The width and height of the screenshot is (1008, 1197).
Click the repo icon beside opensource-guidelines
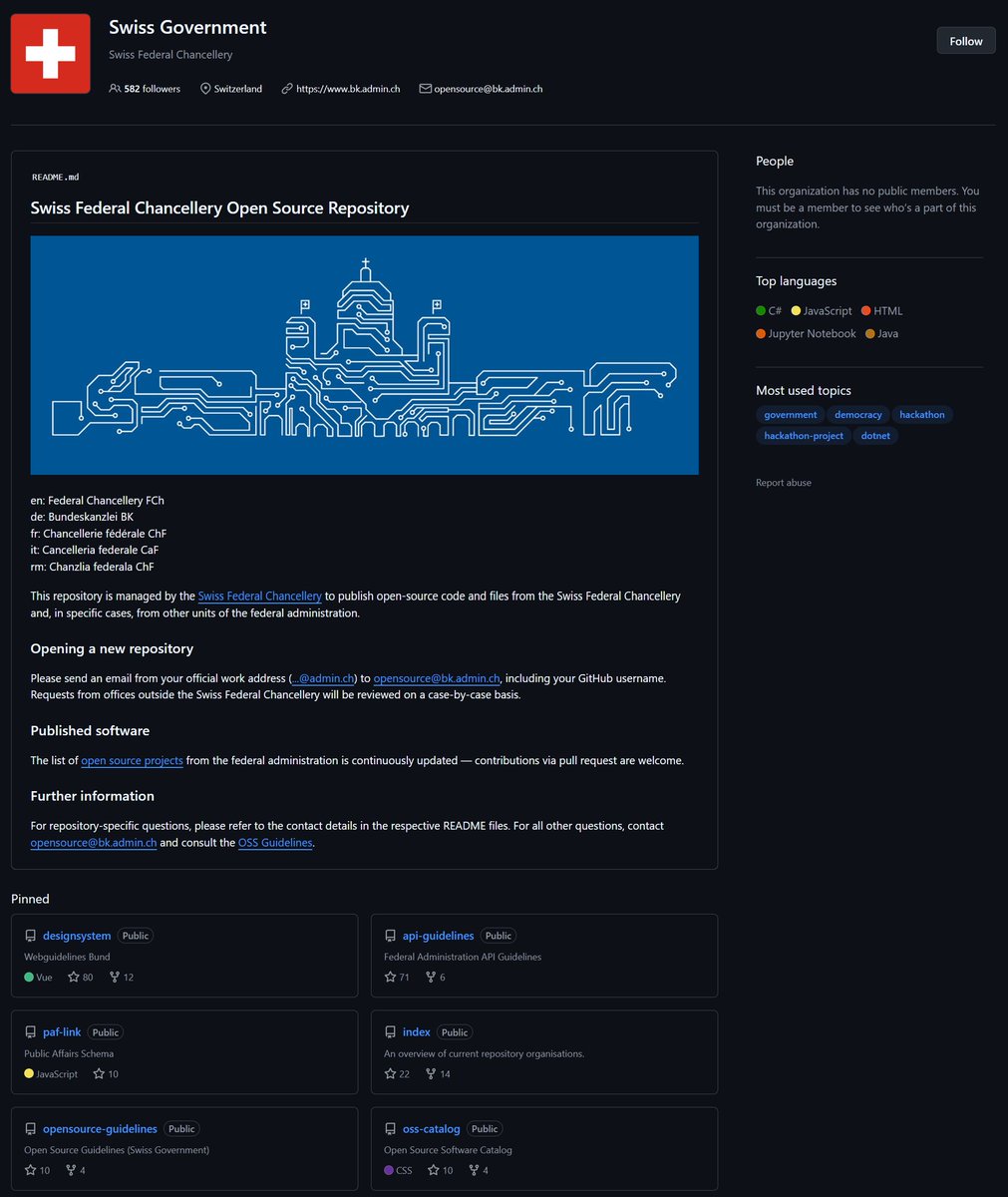click(31, 1129)
